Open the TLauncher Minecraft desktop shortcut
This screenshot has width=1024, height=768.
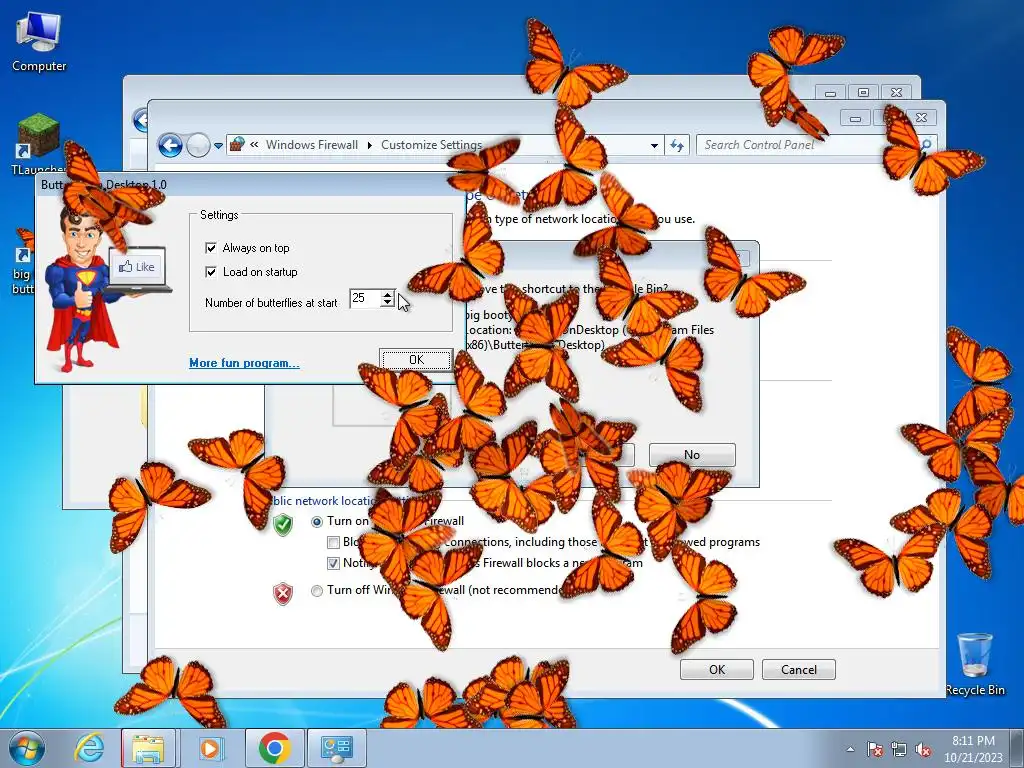[38, 145]
